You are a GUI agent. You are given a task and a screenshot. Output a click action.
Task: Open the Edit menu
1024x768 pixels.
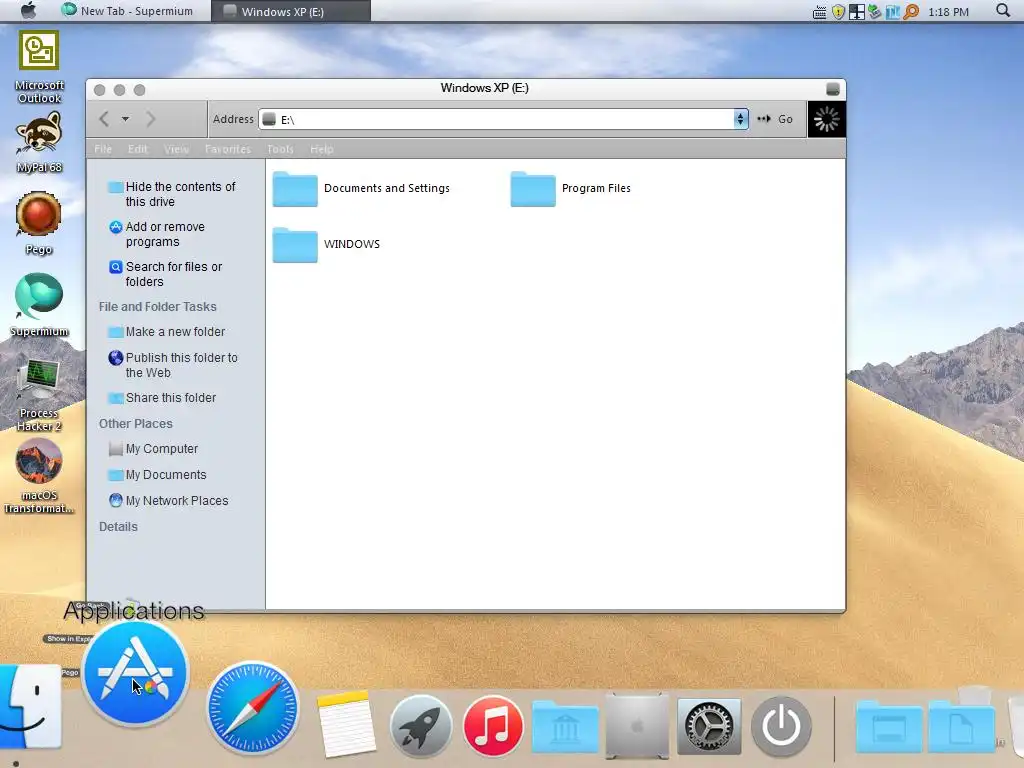137,149
